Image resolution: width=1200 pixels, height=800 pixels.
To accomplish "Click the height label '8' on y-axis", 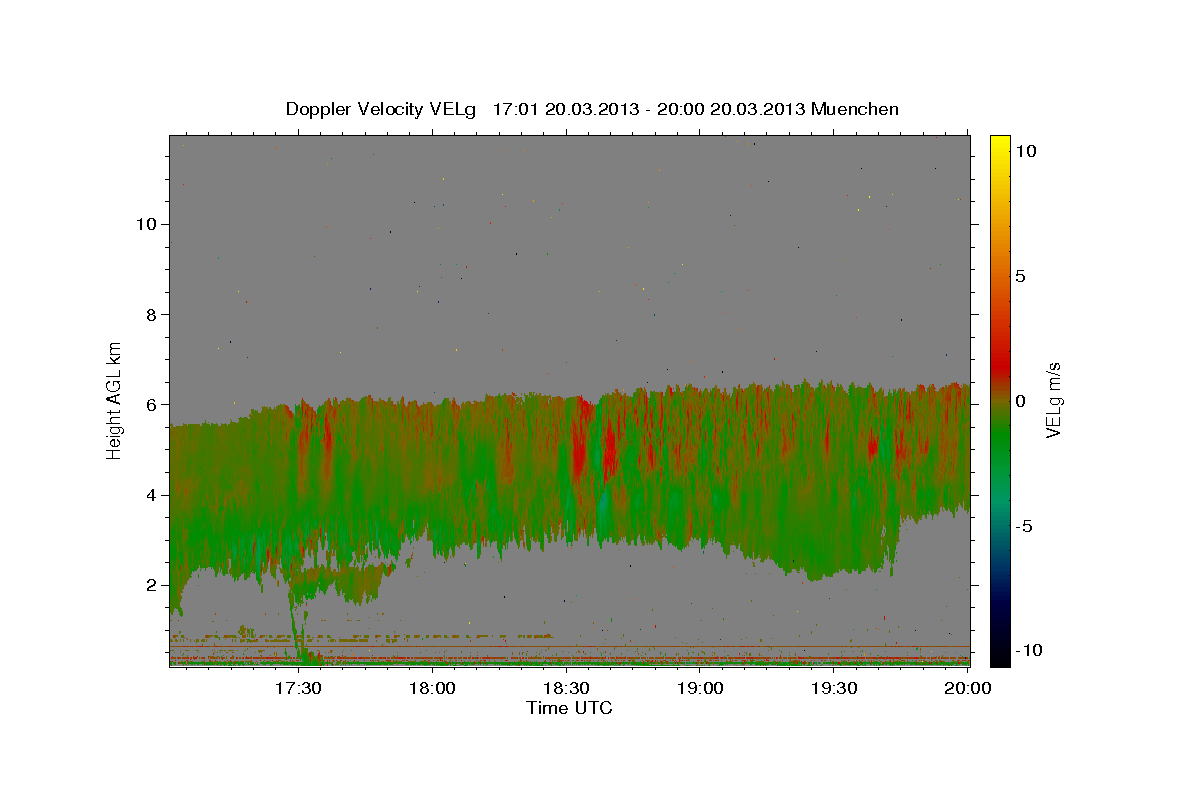I will (x=150, y=314).
